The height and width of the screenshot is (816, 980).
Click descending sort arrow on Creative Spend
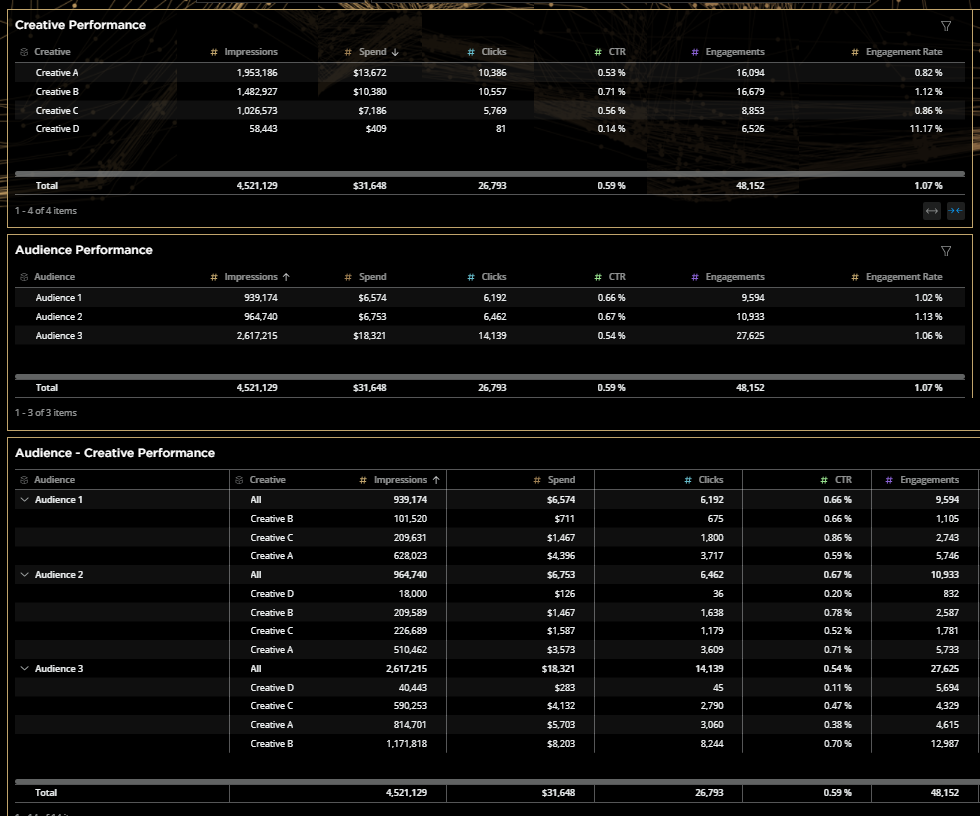(394, 52)
